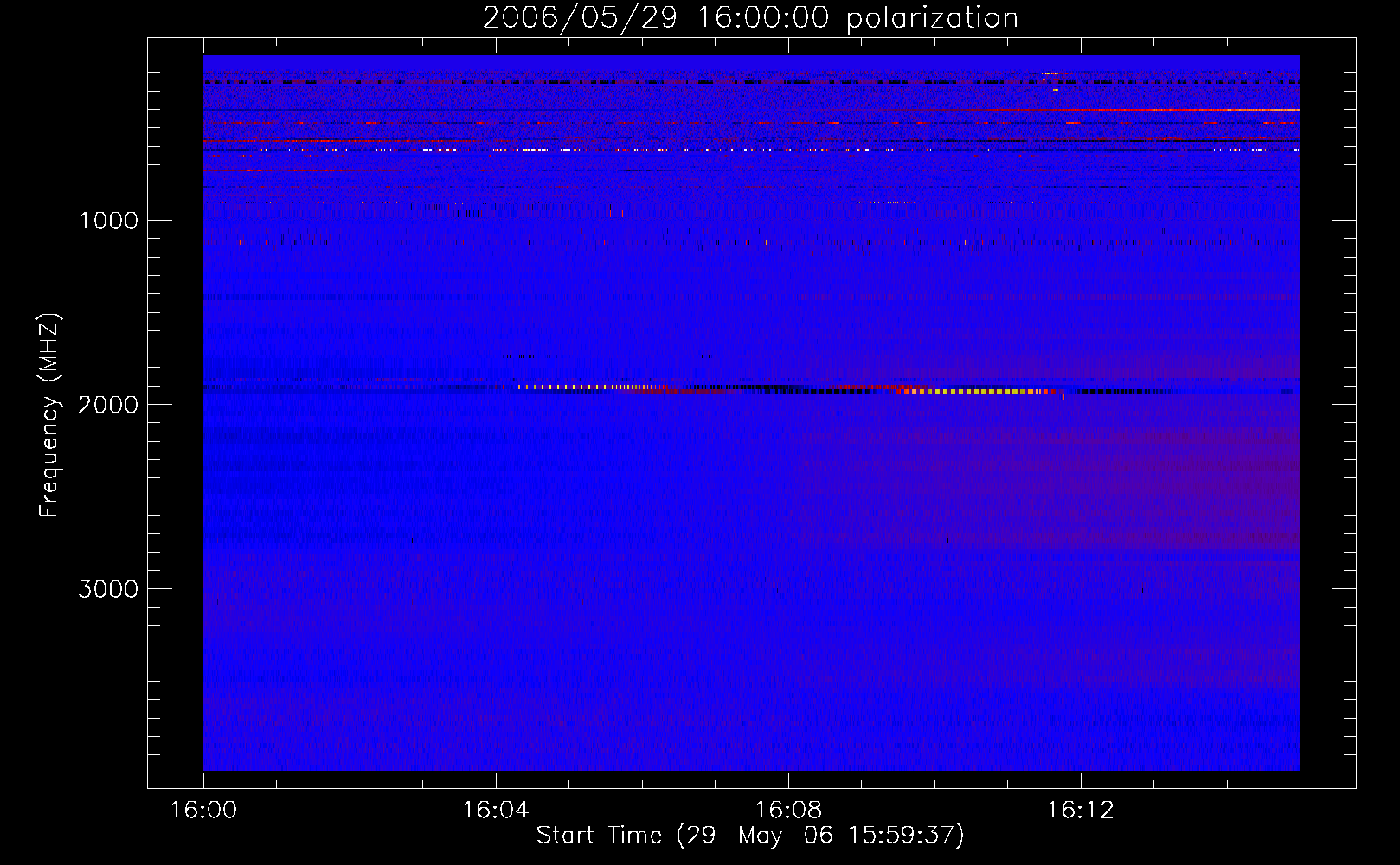The width and height of the screenshot is (1400, 865).
Task: Click the 16:08 time tick label
Action: tap(787, 811)
